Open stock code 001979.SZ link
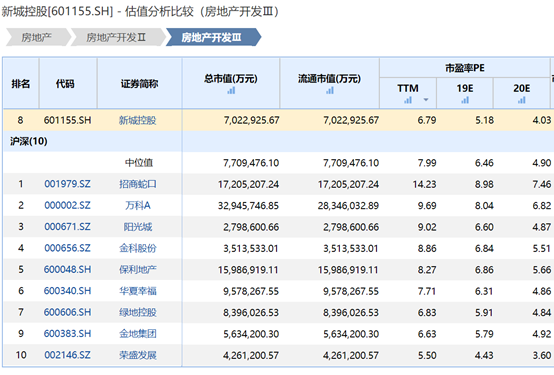Image resolution: width=554 pixels, height=375 pixels. (x=67, y=184)
